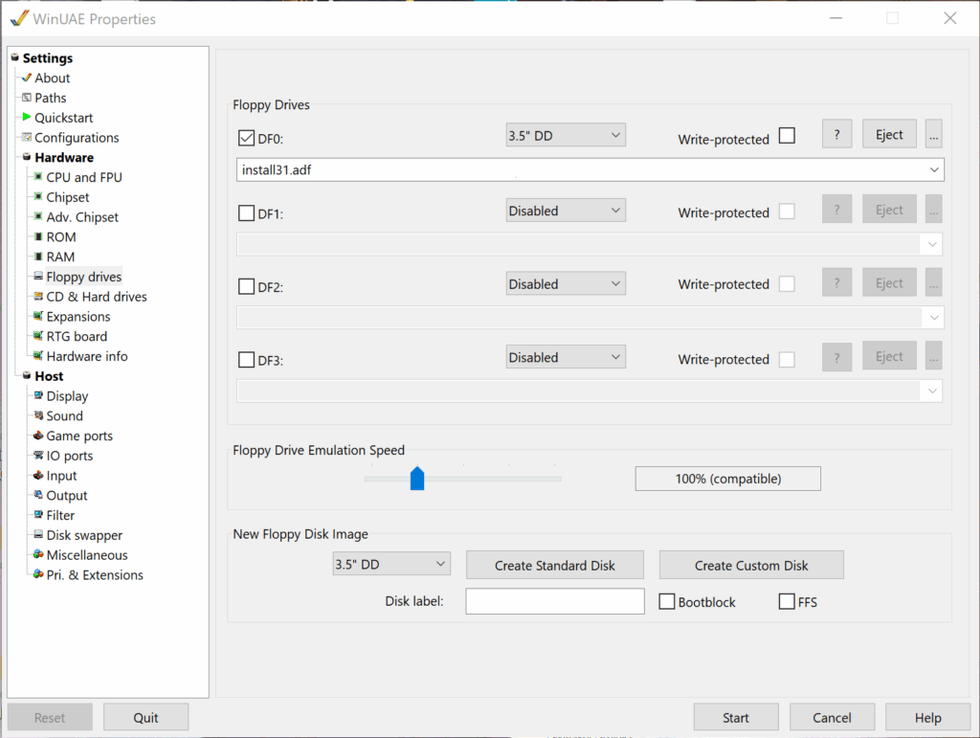Start the emulation

coord(736,717)
